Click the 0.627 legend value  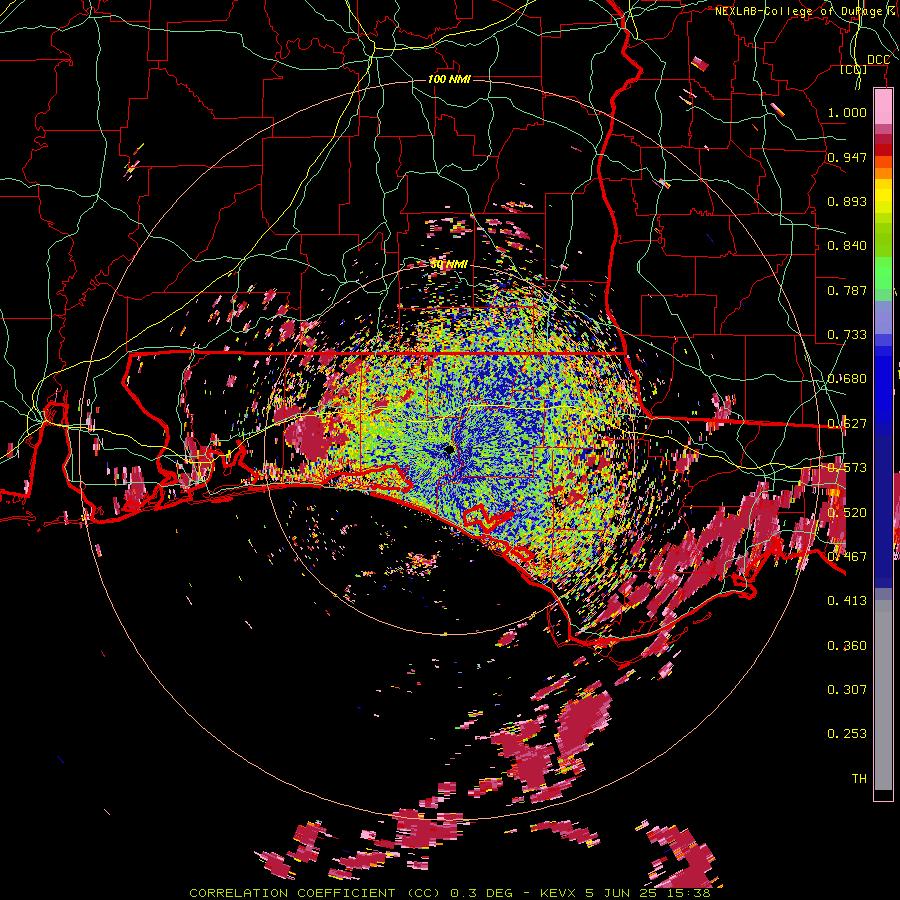click(847, 424)
